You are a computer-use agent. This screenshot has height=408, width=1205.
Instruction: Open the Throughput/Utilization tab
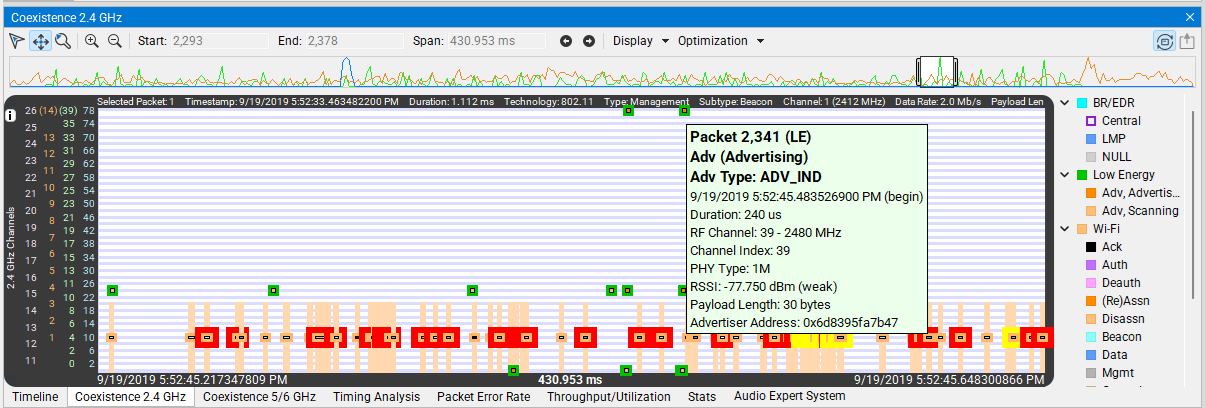[x=609, y=397]
